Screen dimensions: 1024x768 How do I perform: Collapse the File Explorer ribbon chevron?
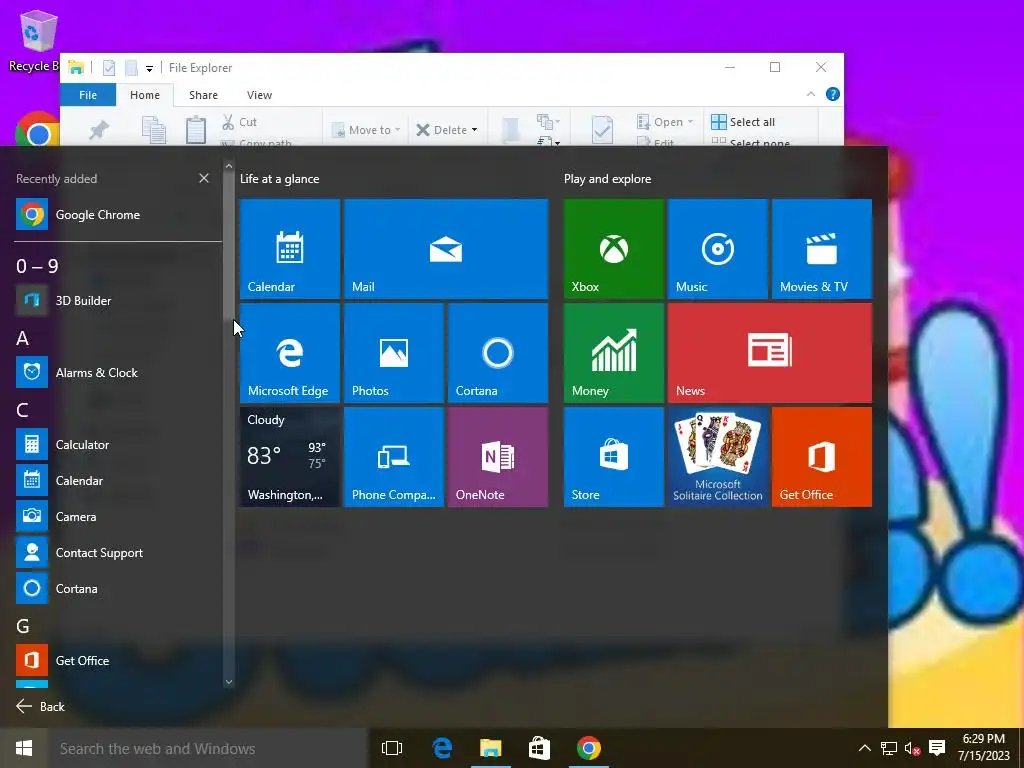tap(811, 95)
